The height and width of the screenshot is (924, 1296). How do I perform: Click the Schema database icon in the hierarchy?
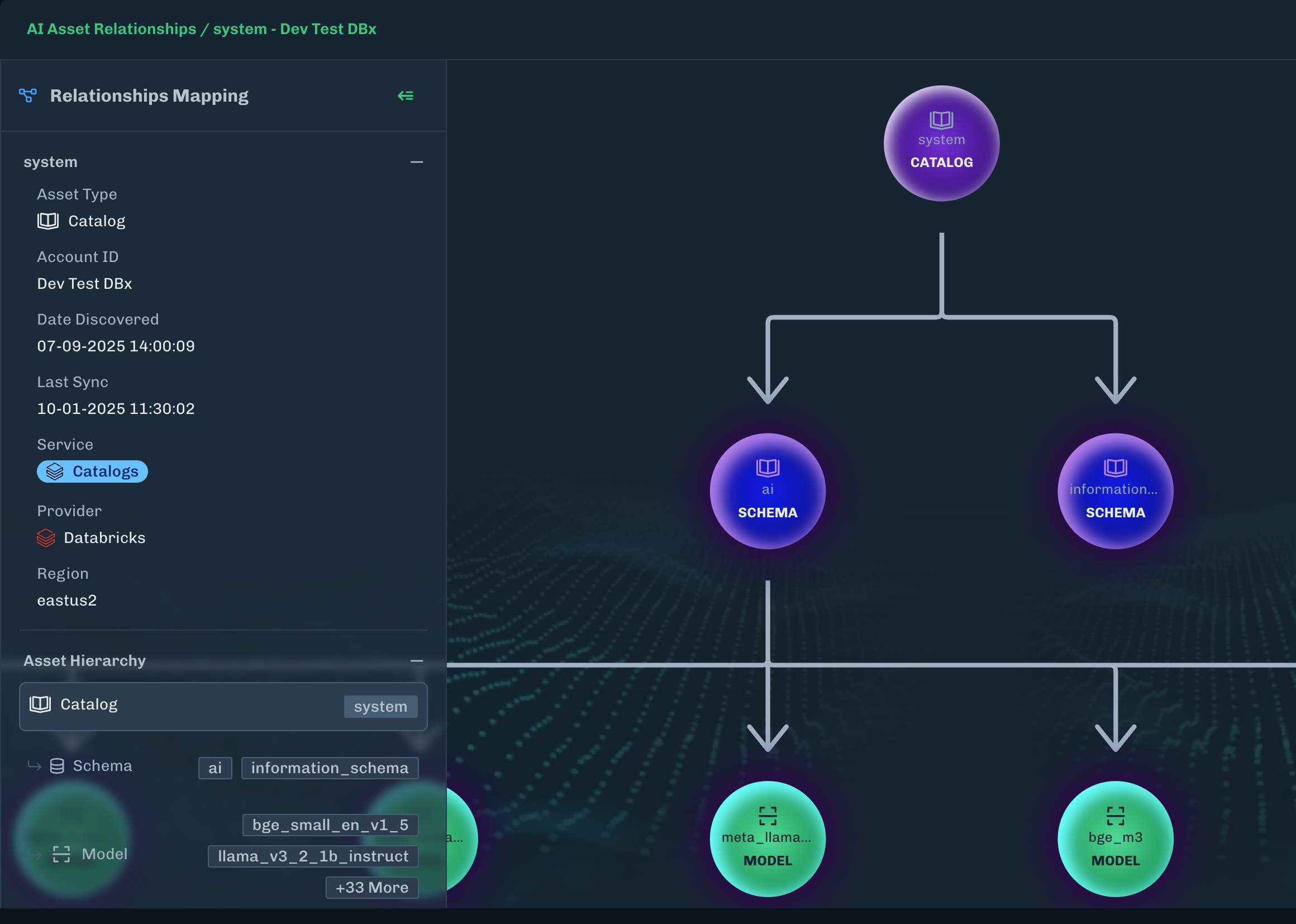[58, 766]
